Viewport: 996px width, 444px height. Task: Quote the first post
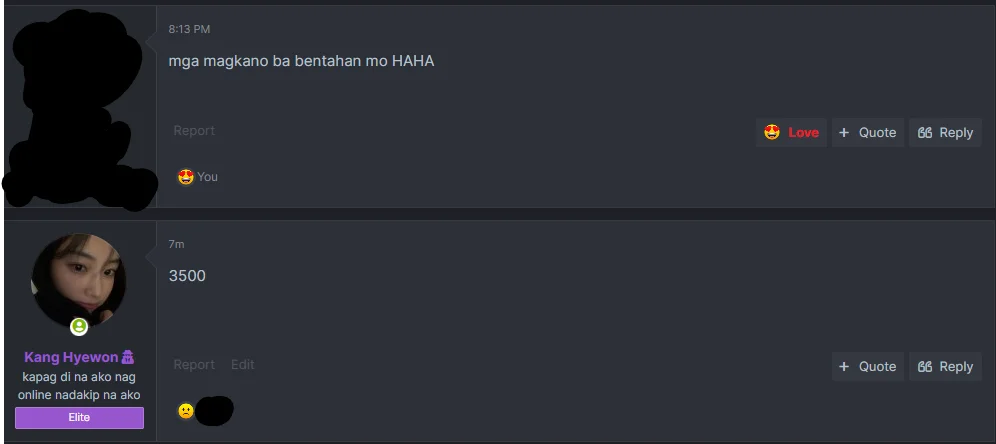point(868,133)
